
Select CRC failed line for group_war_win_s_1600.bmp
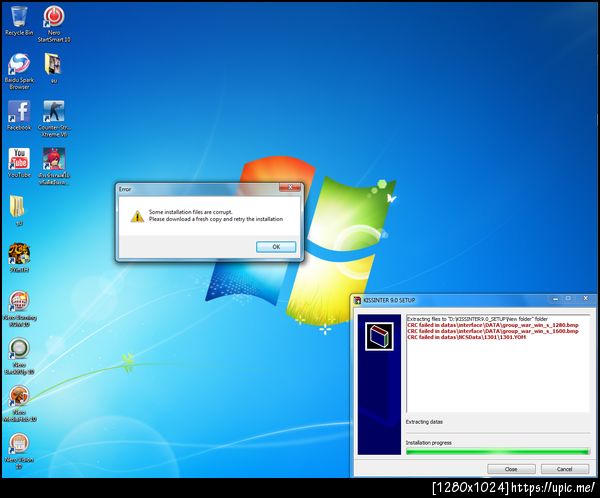493,331
